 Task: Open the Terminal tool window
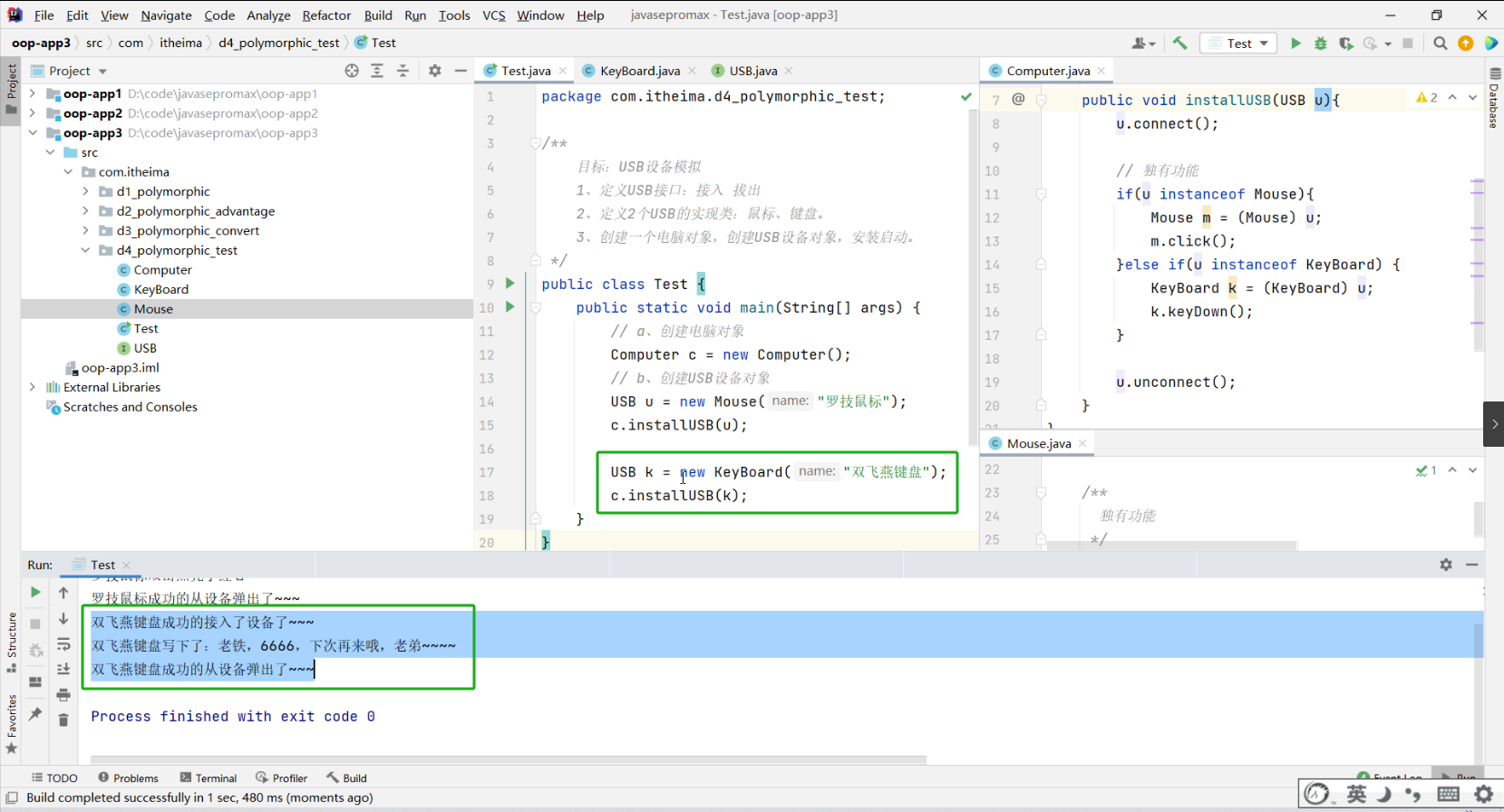(209, 778)
